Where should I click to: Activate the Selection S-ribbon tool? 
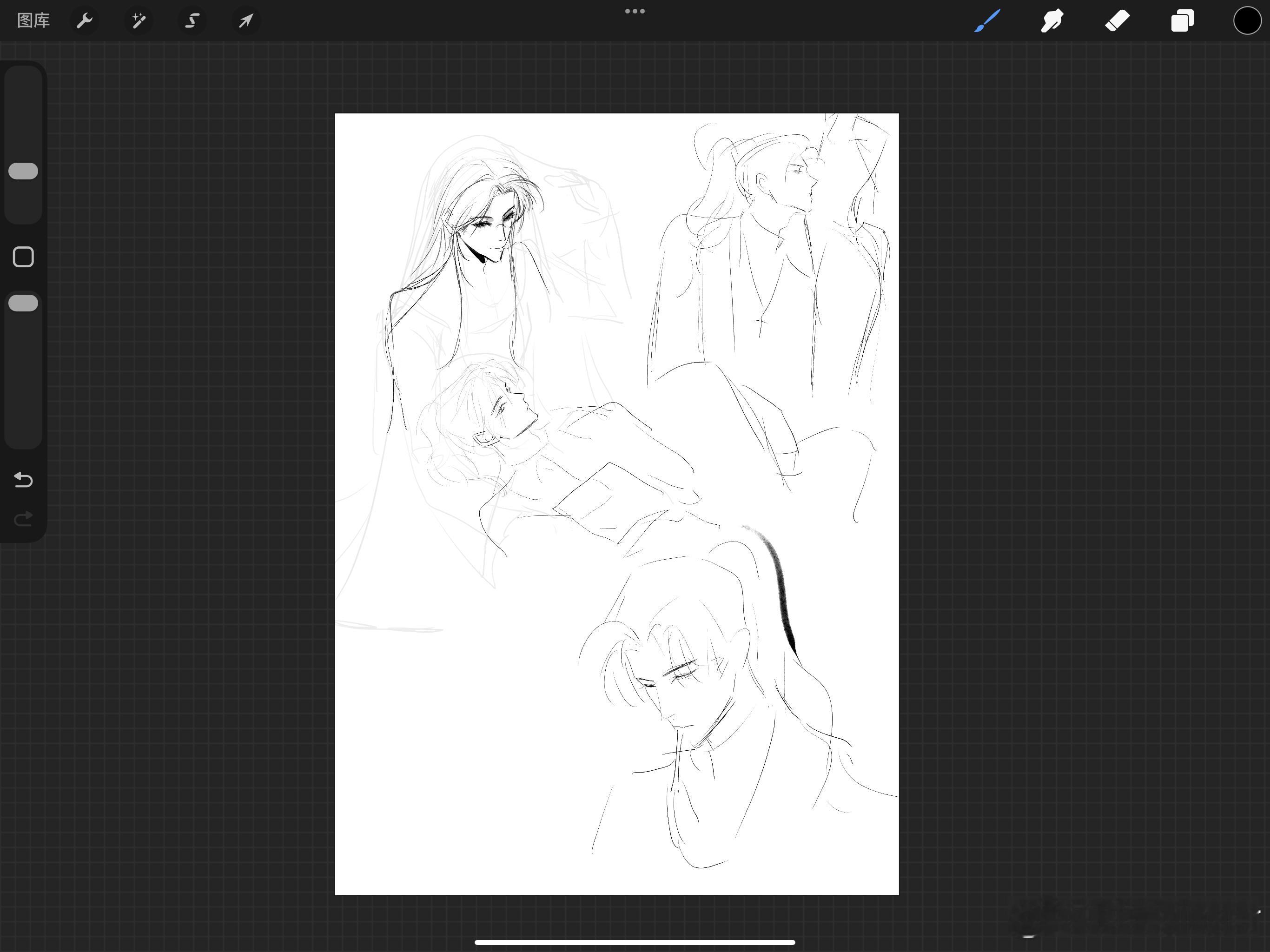click(192, 20)
